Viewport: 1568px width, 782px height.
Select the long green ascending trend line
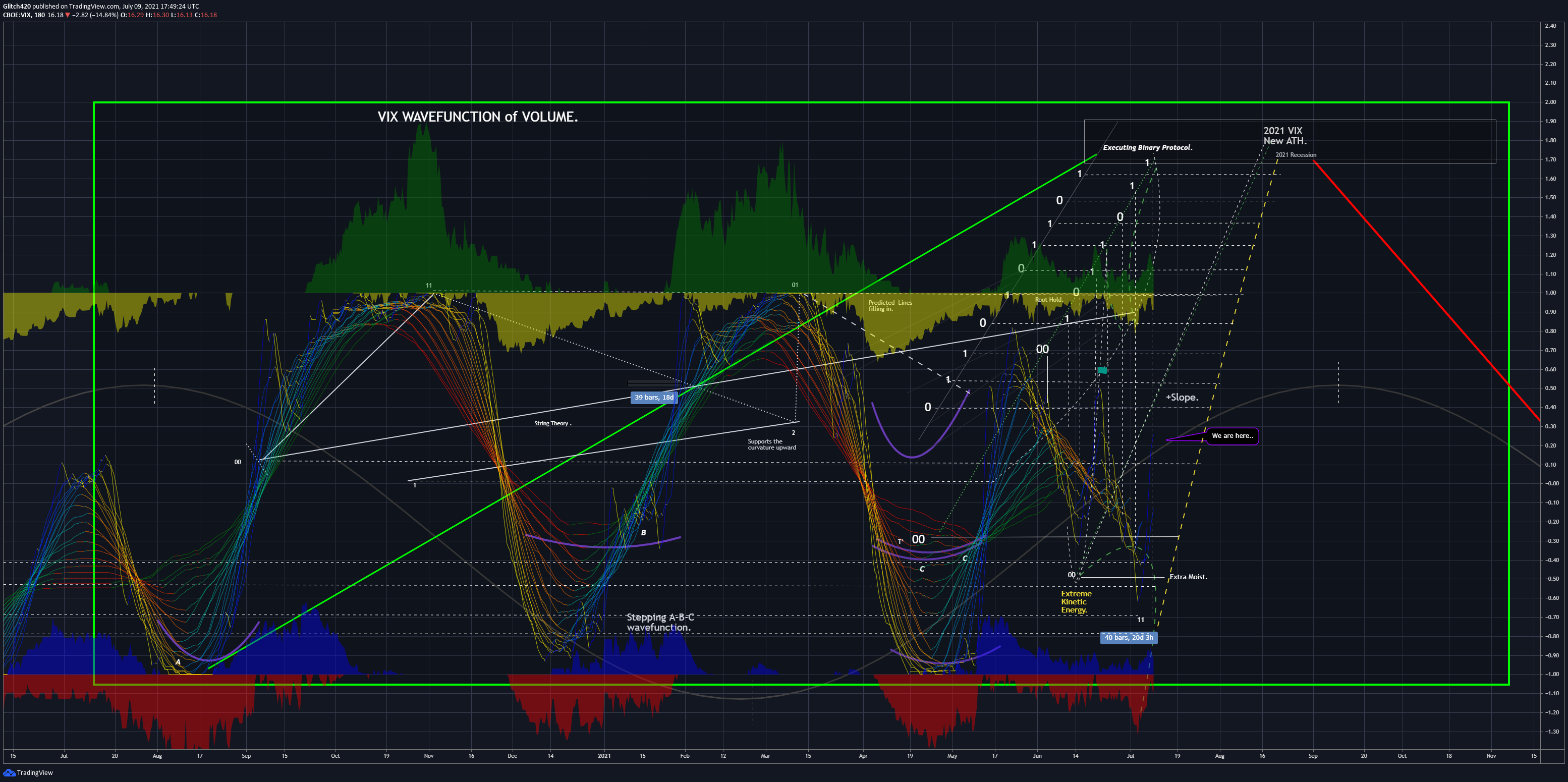(x=651, y=412)
